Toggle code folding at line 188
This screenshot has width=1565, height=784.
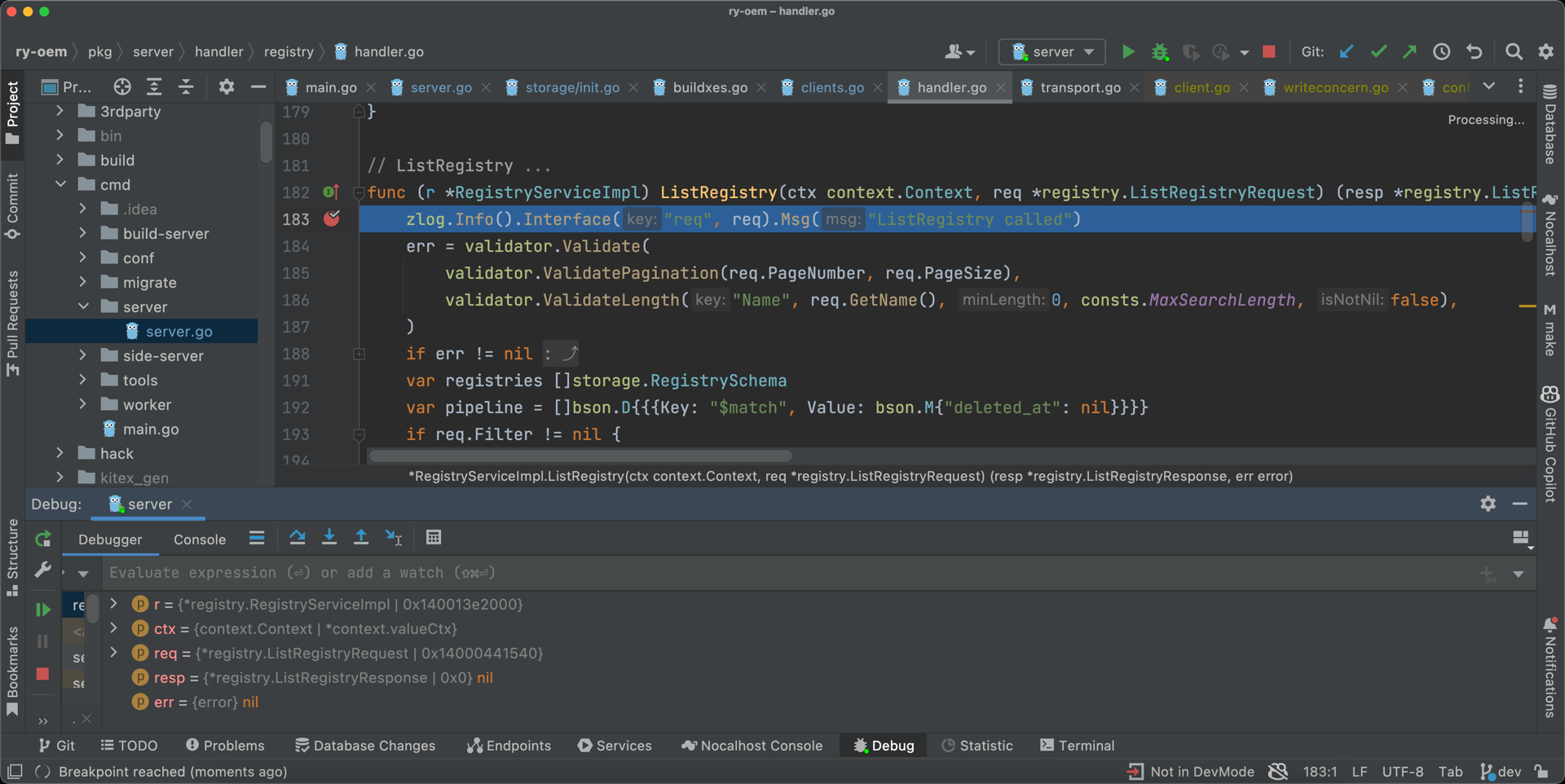tap(359, 355)
